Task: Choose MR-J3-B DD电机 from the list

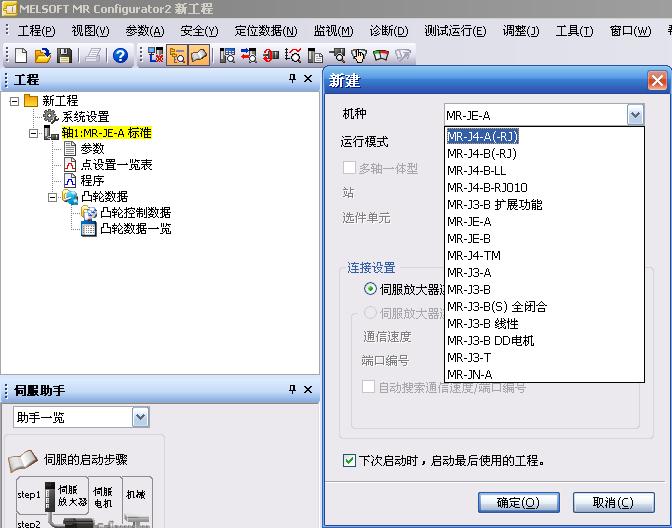Action: point(544,340)
